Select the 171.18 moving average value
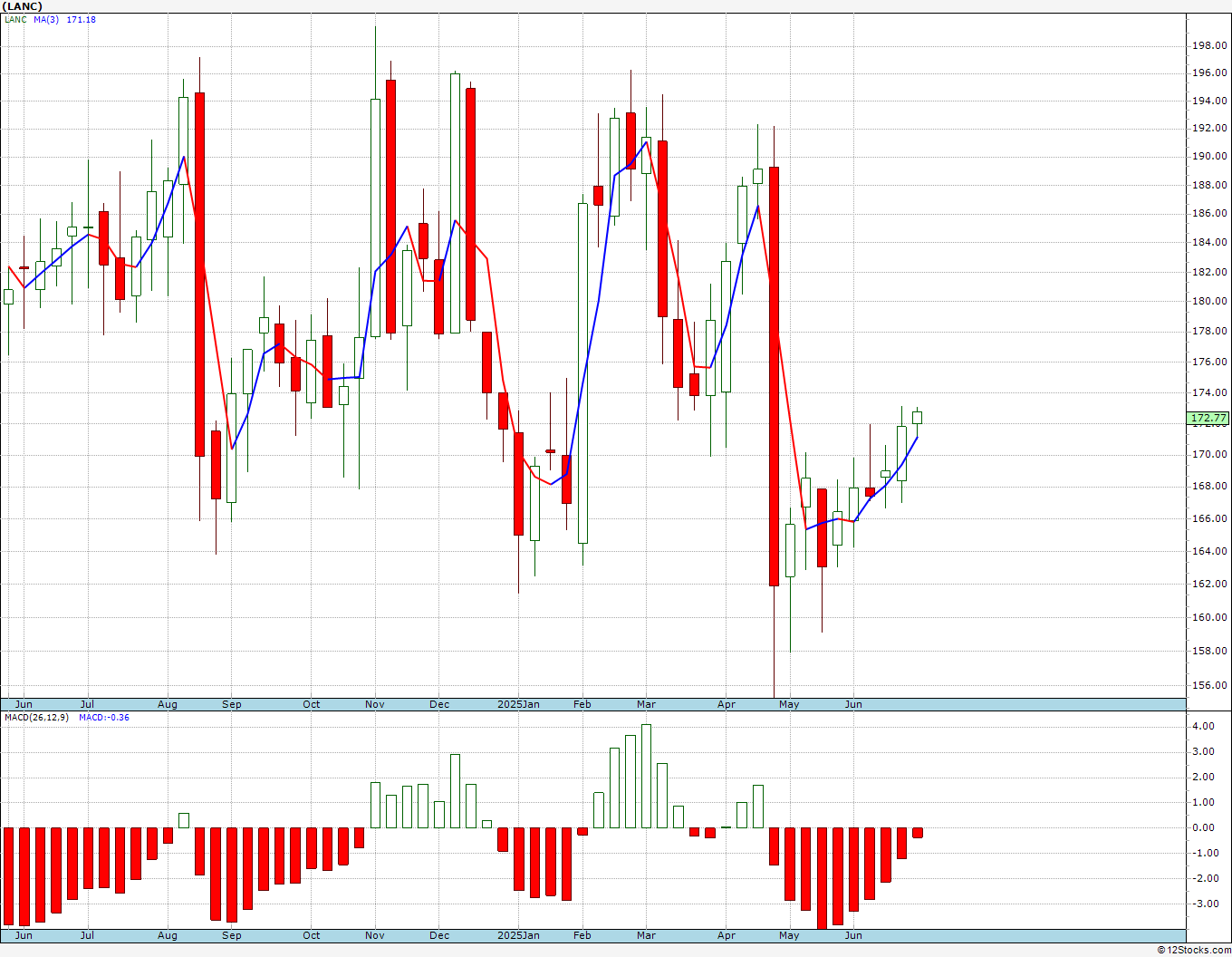Screen dimensions: 1232x957 click(x=82, y=19)
